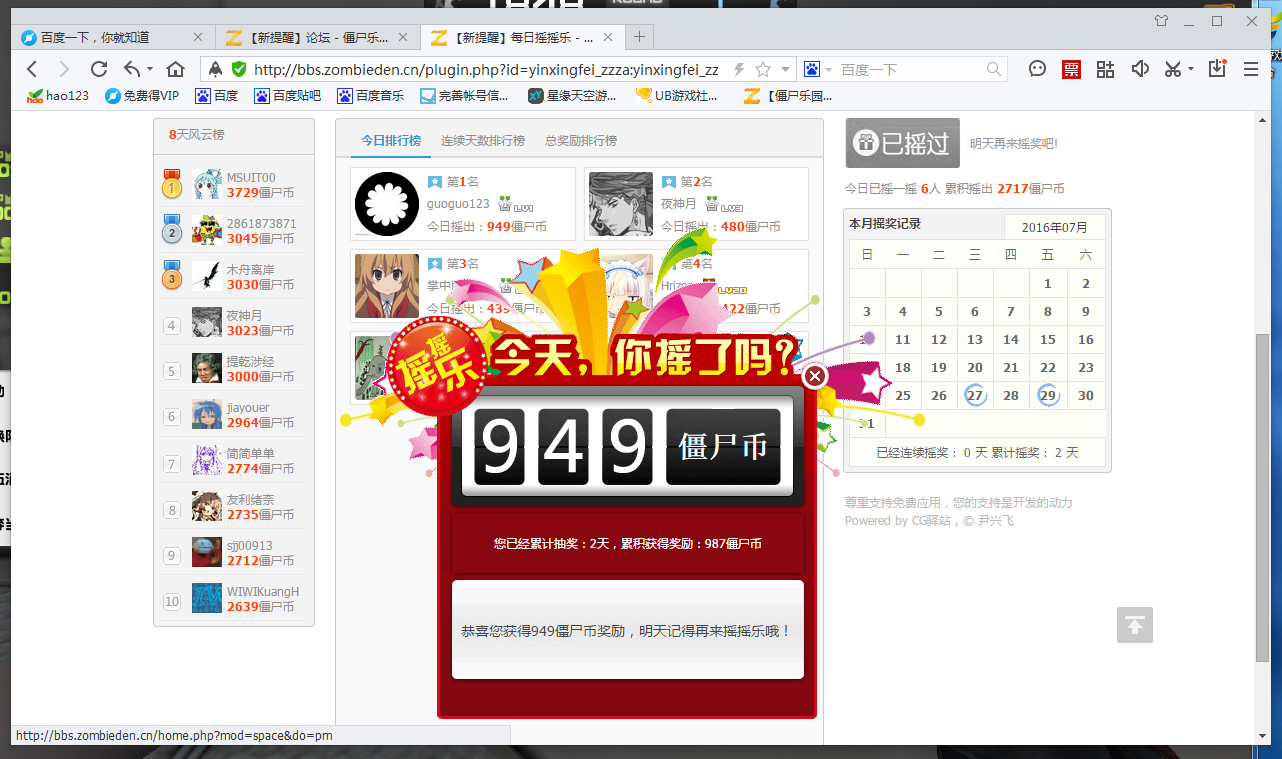Open the 百度贴吧 bookmark
The image size is (1282, 759).
(x=287, y=96)
